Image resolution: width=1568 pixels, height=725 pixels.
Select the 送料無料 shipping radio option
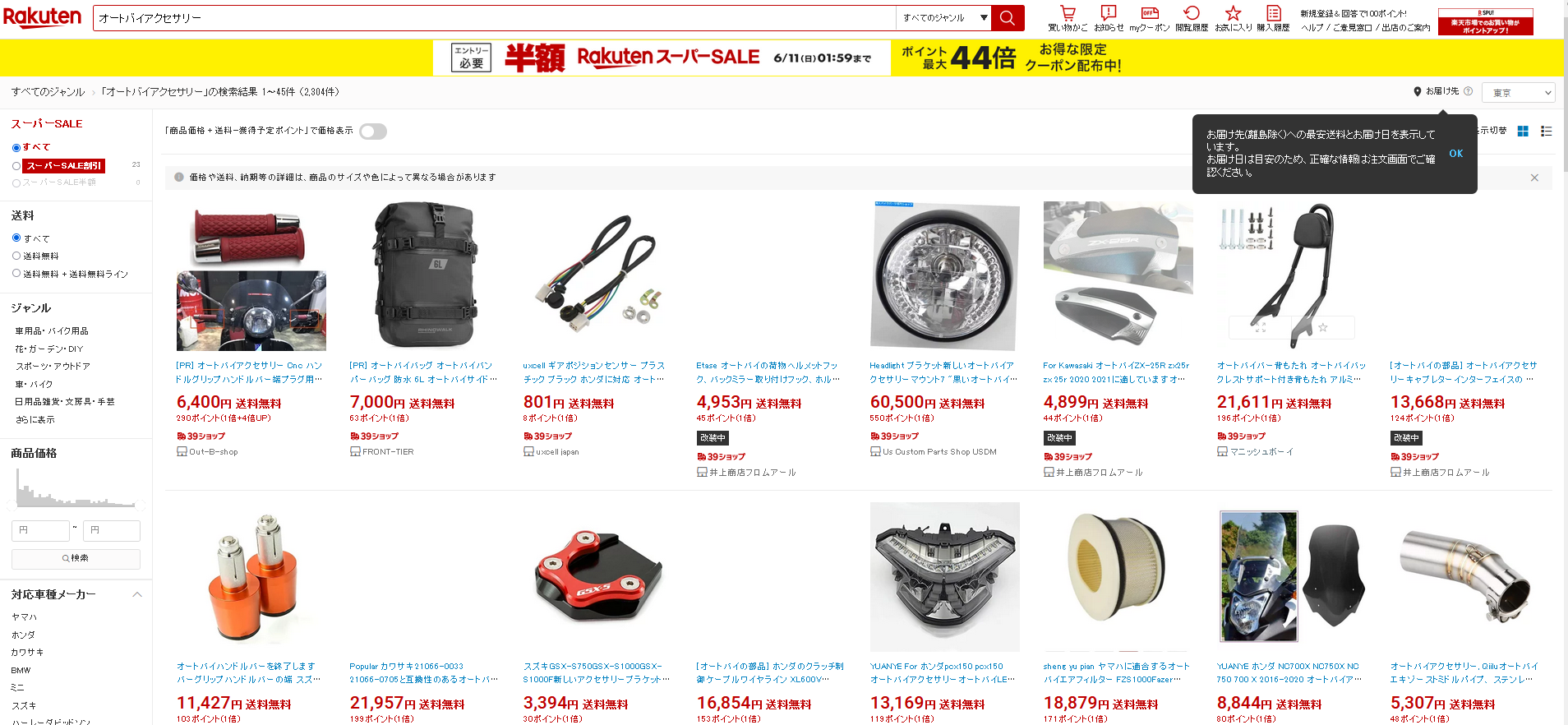click(16, 256)
